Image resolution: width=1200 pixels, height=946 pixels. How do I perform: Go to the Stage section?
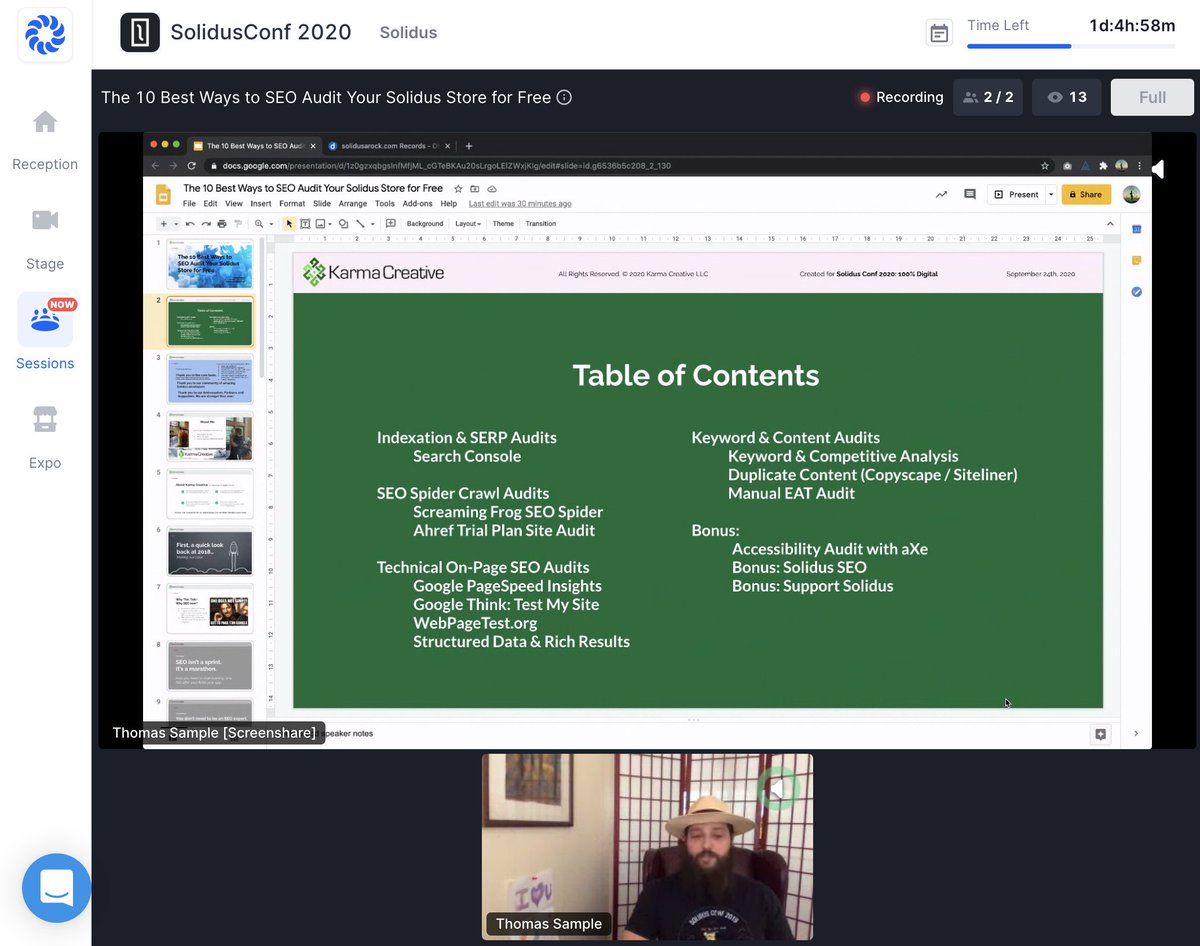tap(45, 240)
